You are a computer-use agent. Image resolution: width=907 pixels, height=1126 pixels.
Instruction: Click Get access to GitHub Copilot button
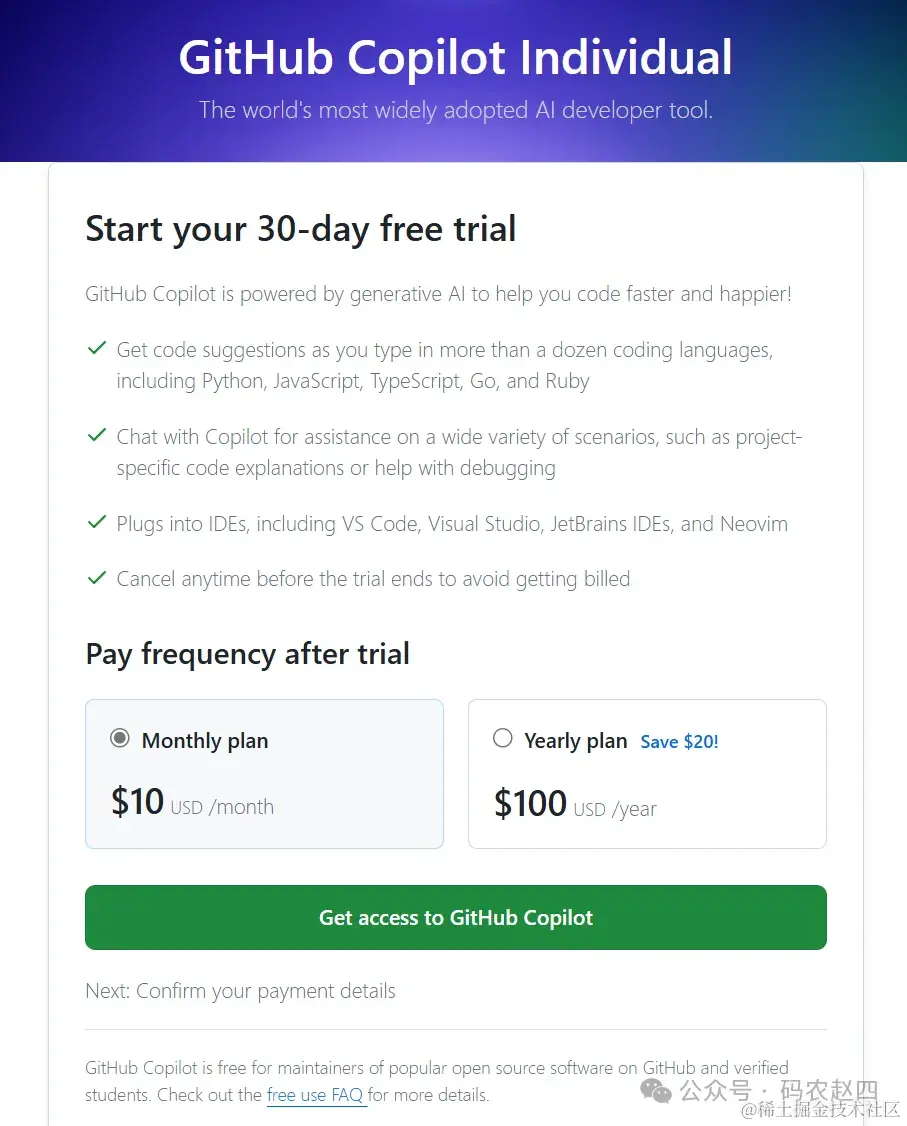tap(455, 917)
